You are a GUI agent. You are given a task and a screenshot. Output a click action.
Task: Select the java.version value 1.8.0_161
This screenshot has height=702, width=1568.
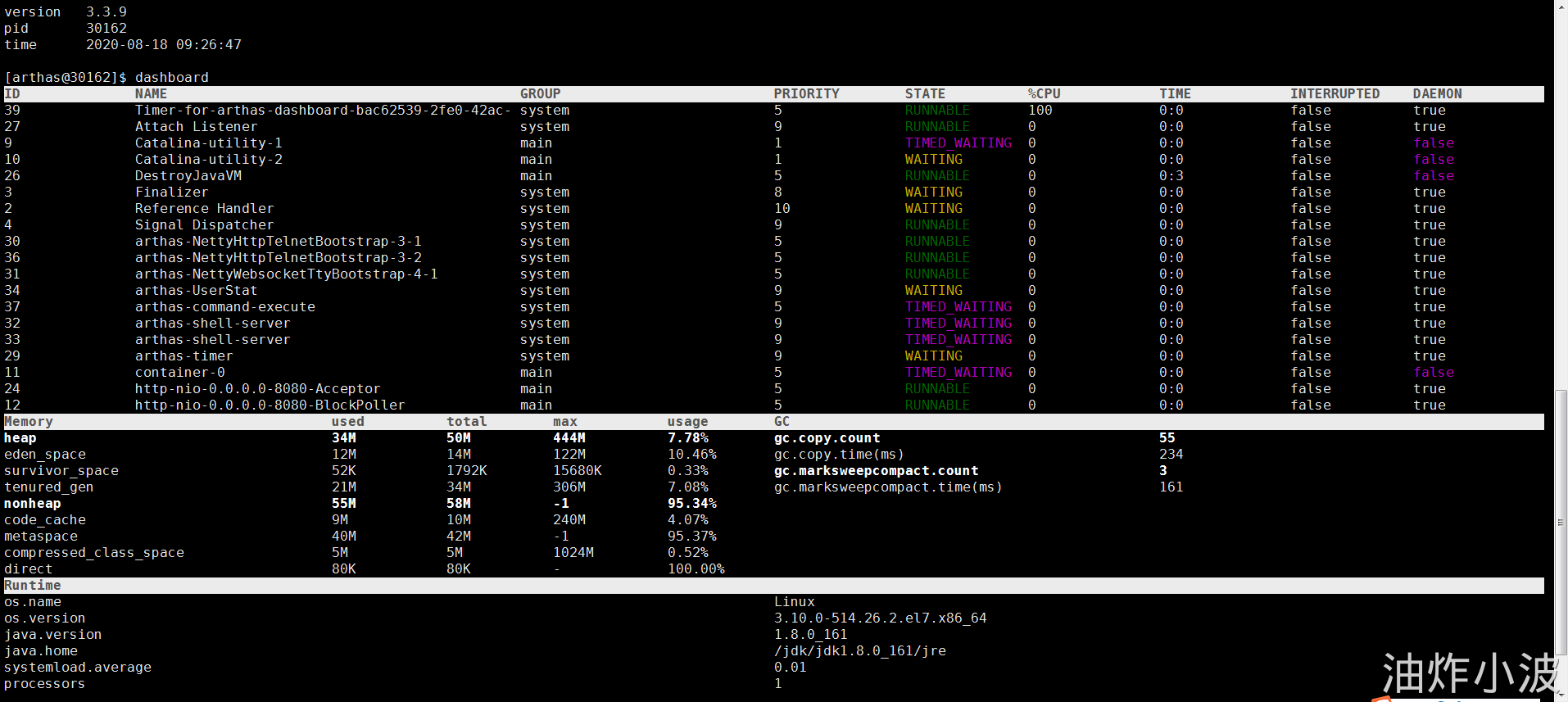pyautogui.click(x=811, y=635)
